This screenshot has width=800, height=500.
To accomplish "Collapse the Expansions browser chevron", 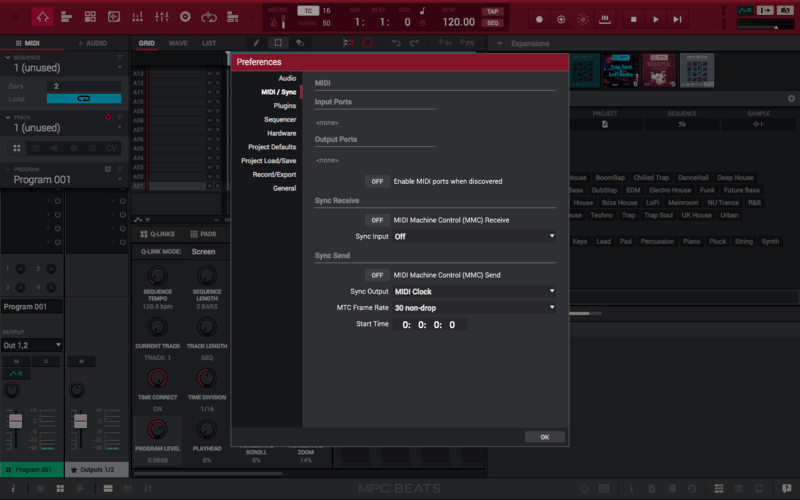I will (x=499, y=43).
